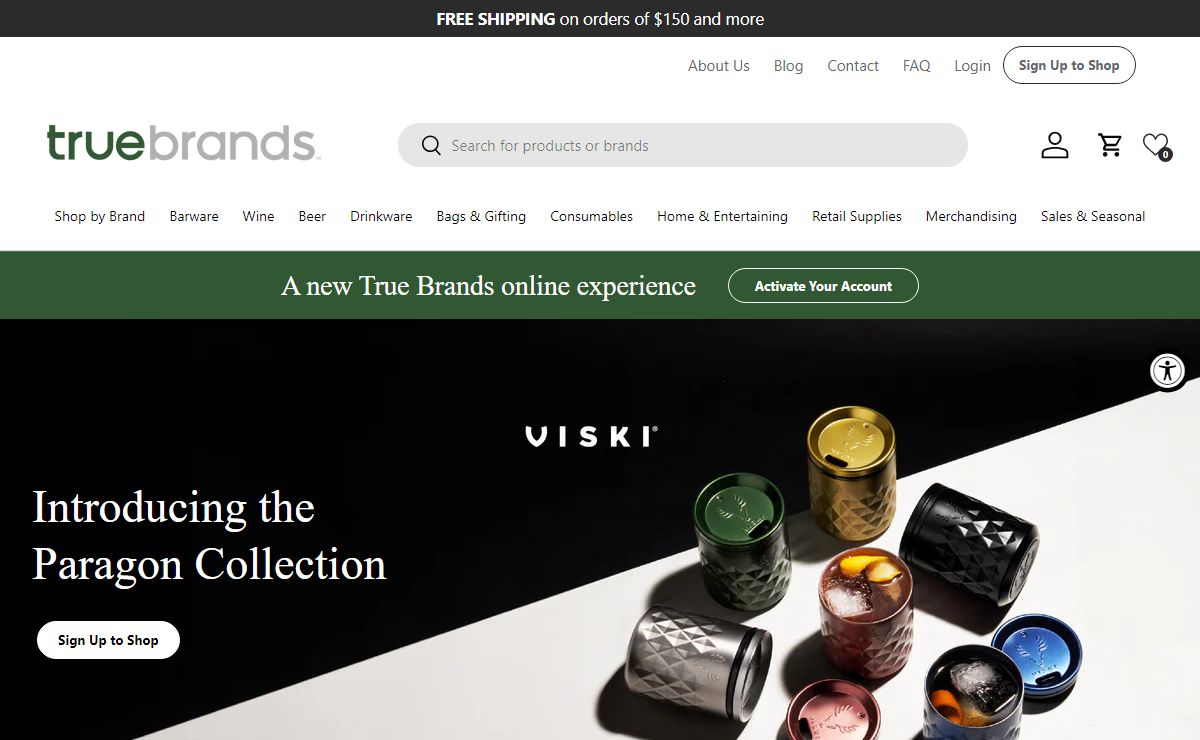Click the header Sign Up to Shop button
1200x740 pixels.
(x=1069, y=65)
